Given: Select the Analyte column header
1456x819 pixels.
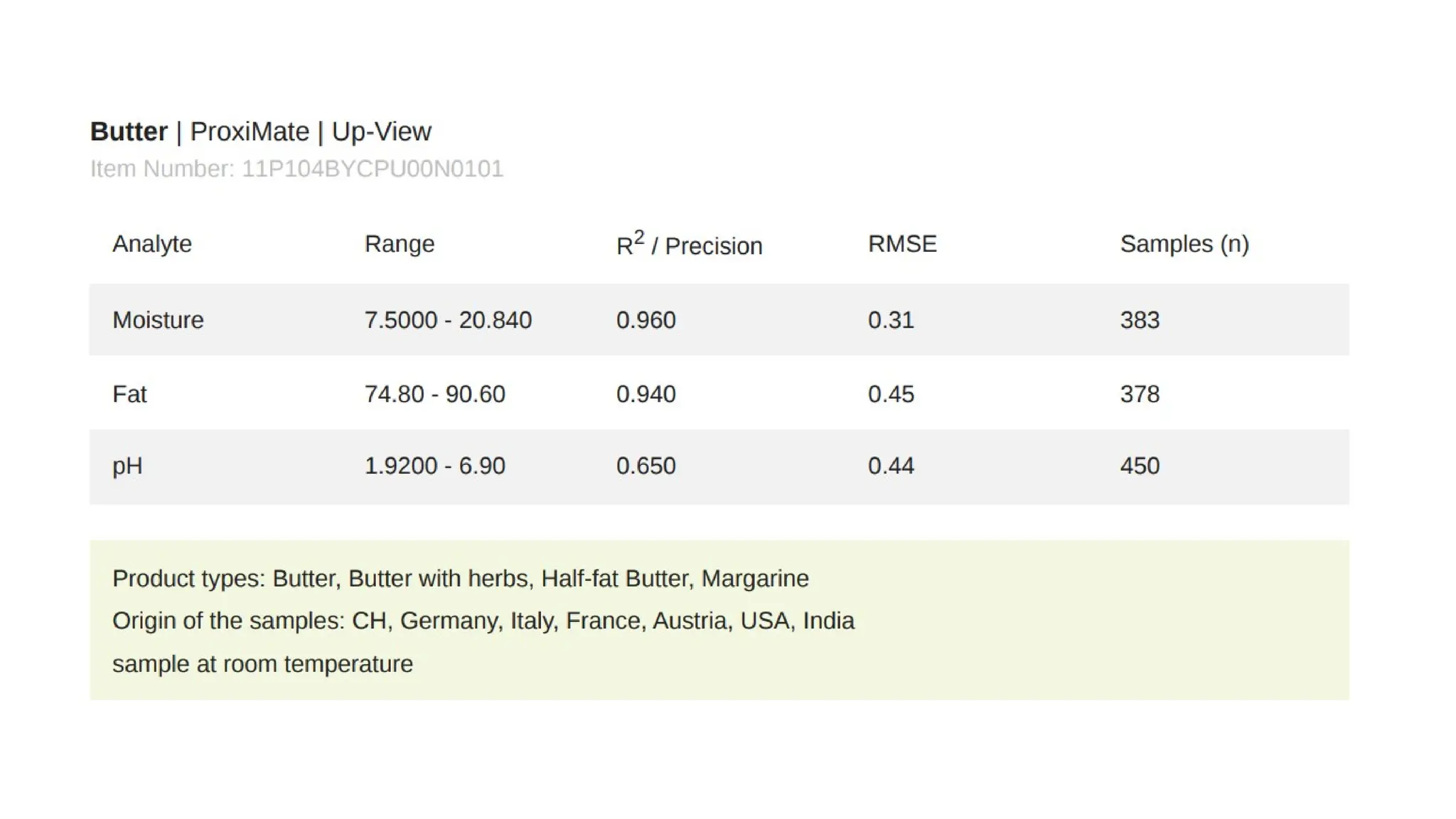Looking at the screenshot, I should coord(152,244).
